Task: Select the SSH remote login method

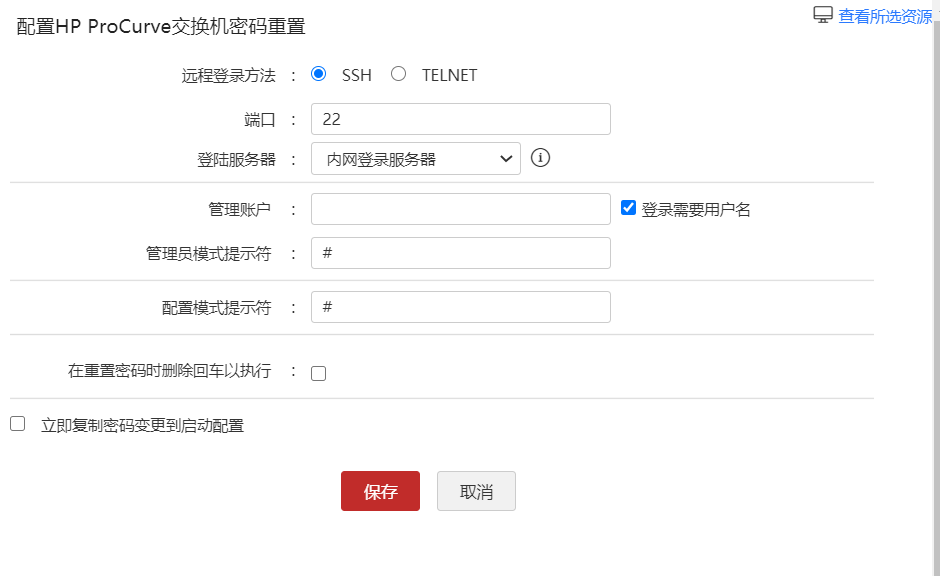Action: pos(319,74)
